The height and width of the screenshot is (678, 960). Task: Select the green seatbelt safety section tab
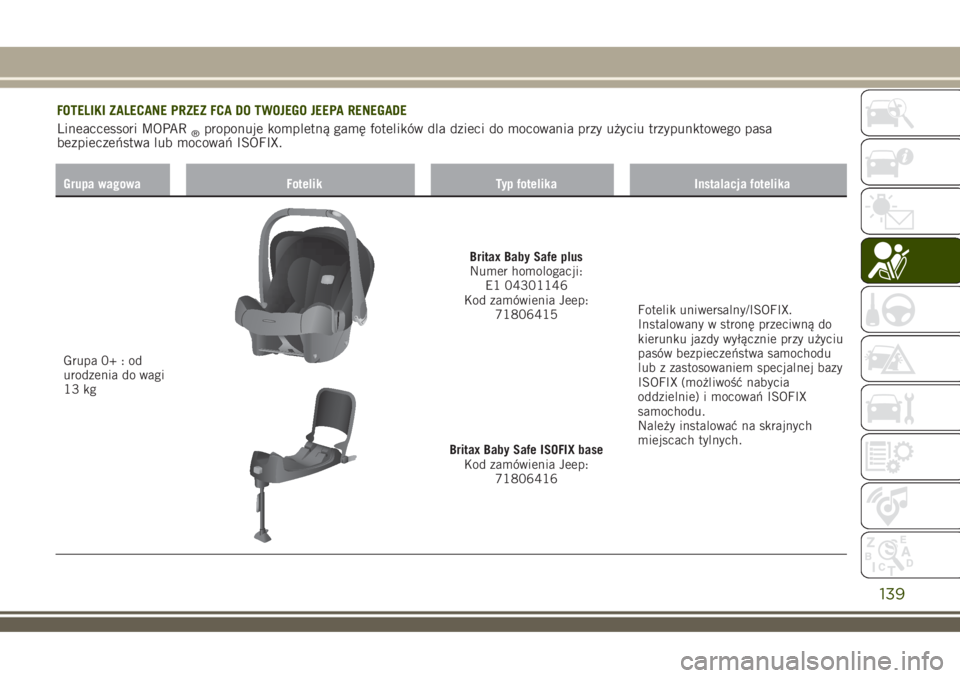[910, 260]
